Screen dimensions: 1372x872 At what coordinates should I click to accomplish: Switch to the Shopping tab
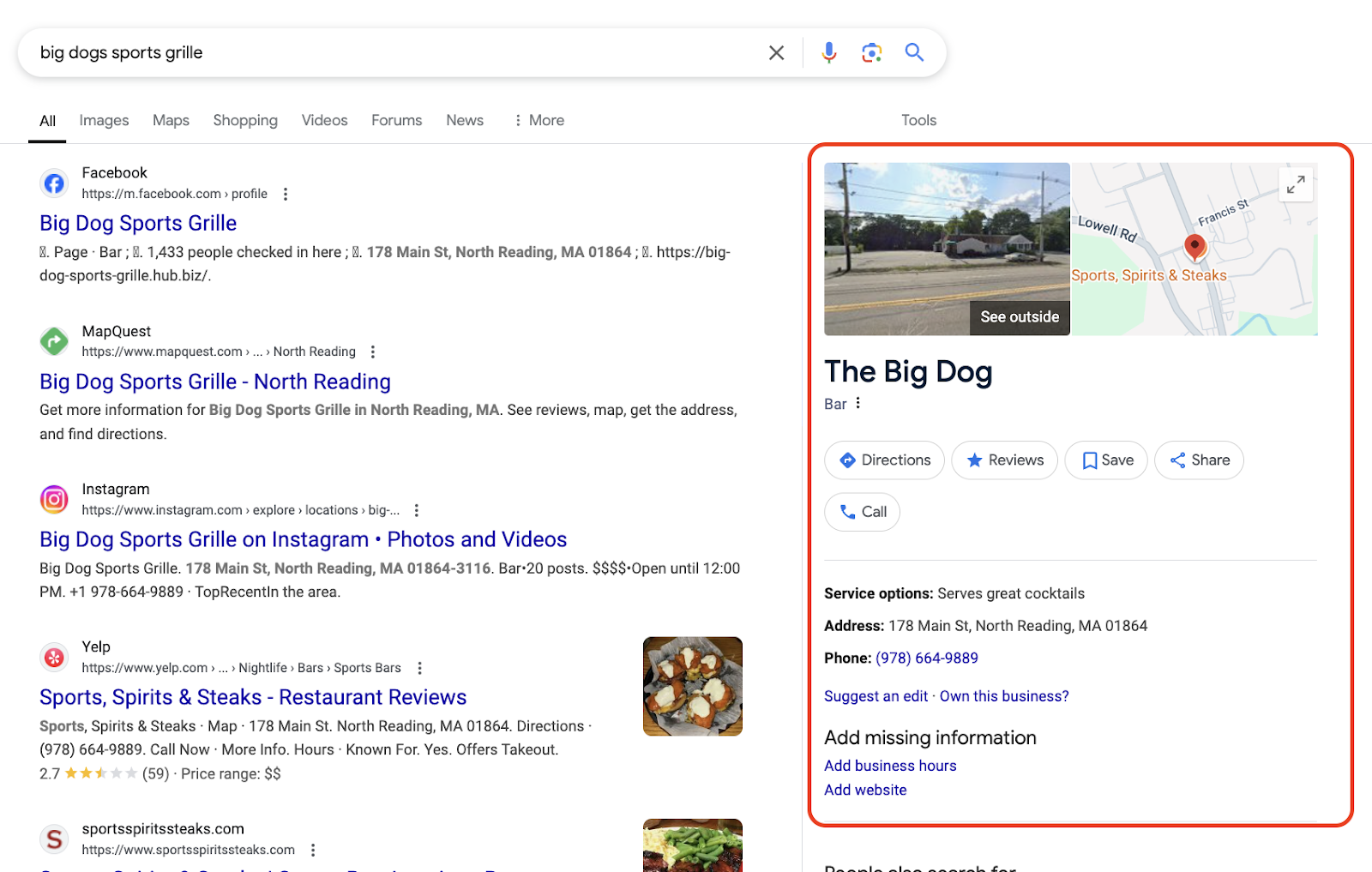pyautogui.click(x=245, y=121)
